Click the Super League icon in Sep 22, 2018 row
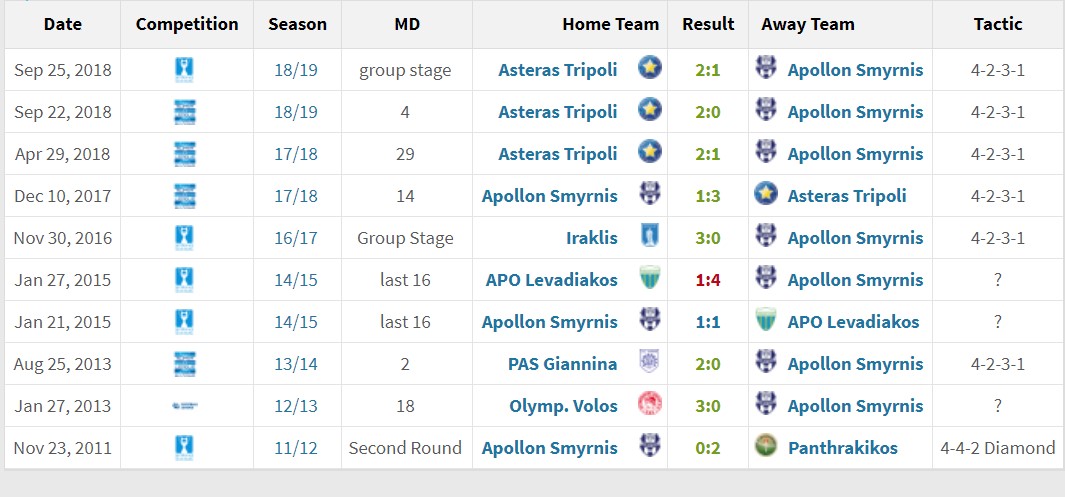Viewport: 1065px width, 497px height. (x=185, y=112)
